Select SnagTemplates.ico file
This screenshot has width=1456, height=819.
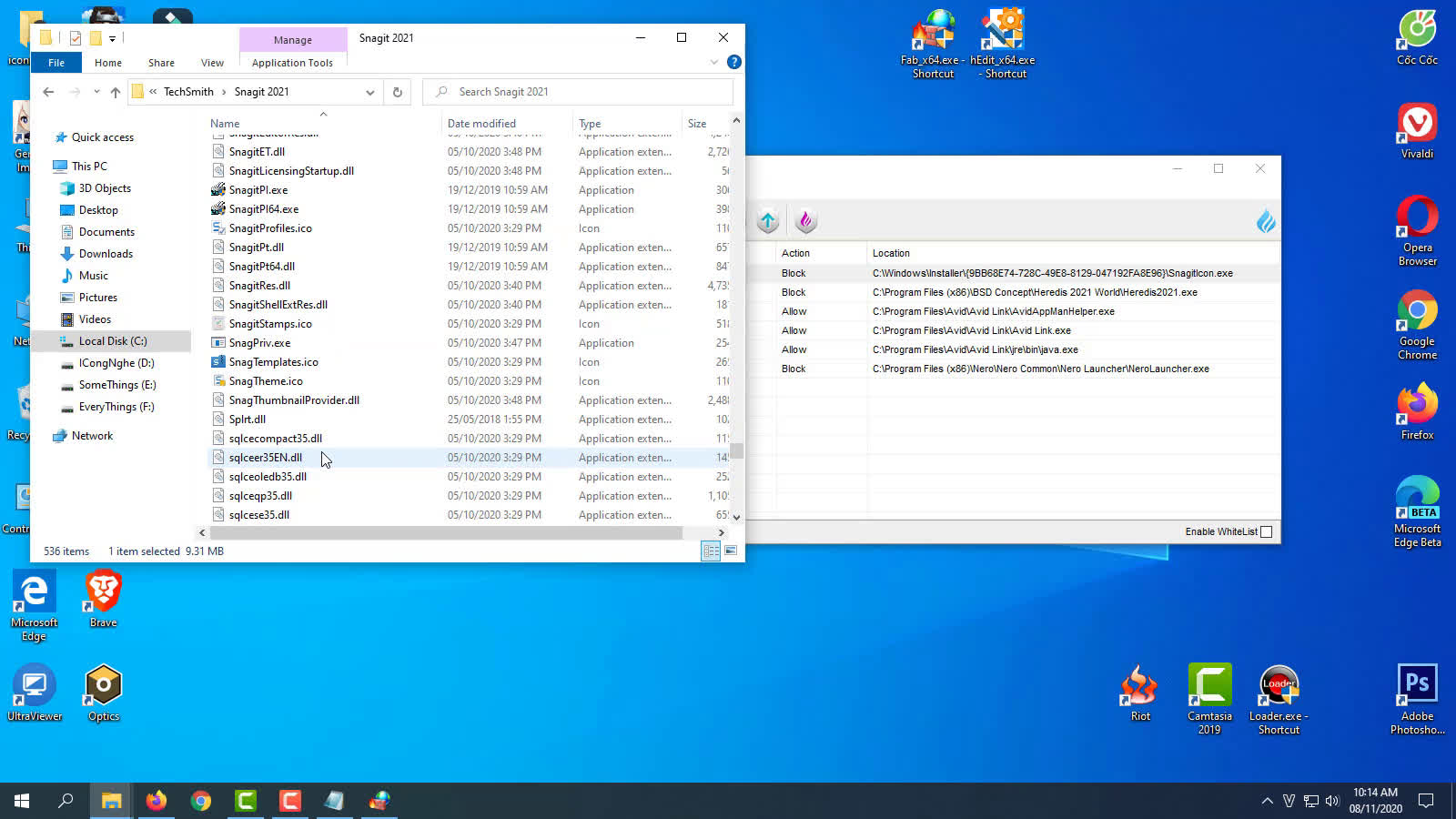pyautogui.click(x=273, y=362)
